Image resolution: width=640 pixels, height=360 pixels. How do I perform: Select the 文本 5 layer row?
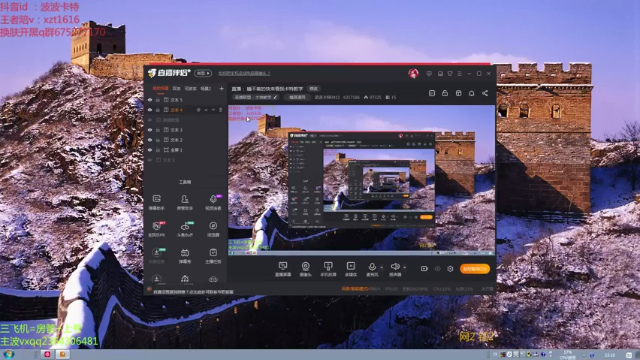point(186,100)
